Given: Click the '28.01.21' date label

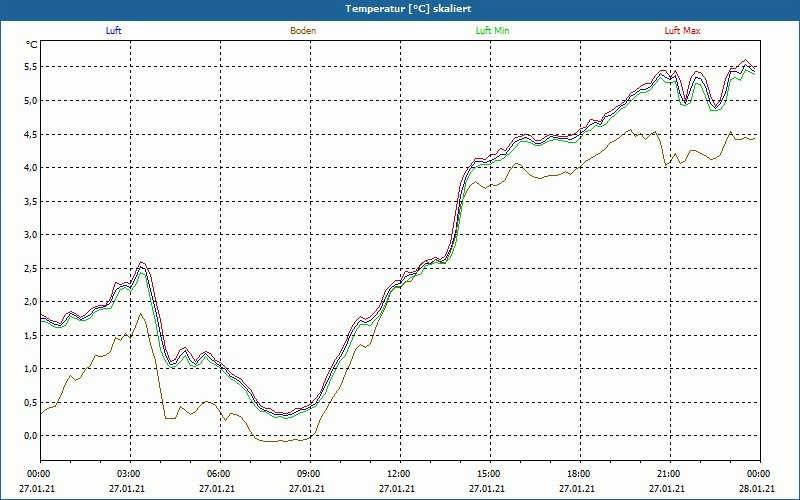Looking at the screenshot, I should (758, 489).
